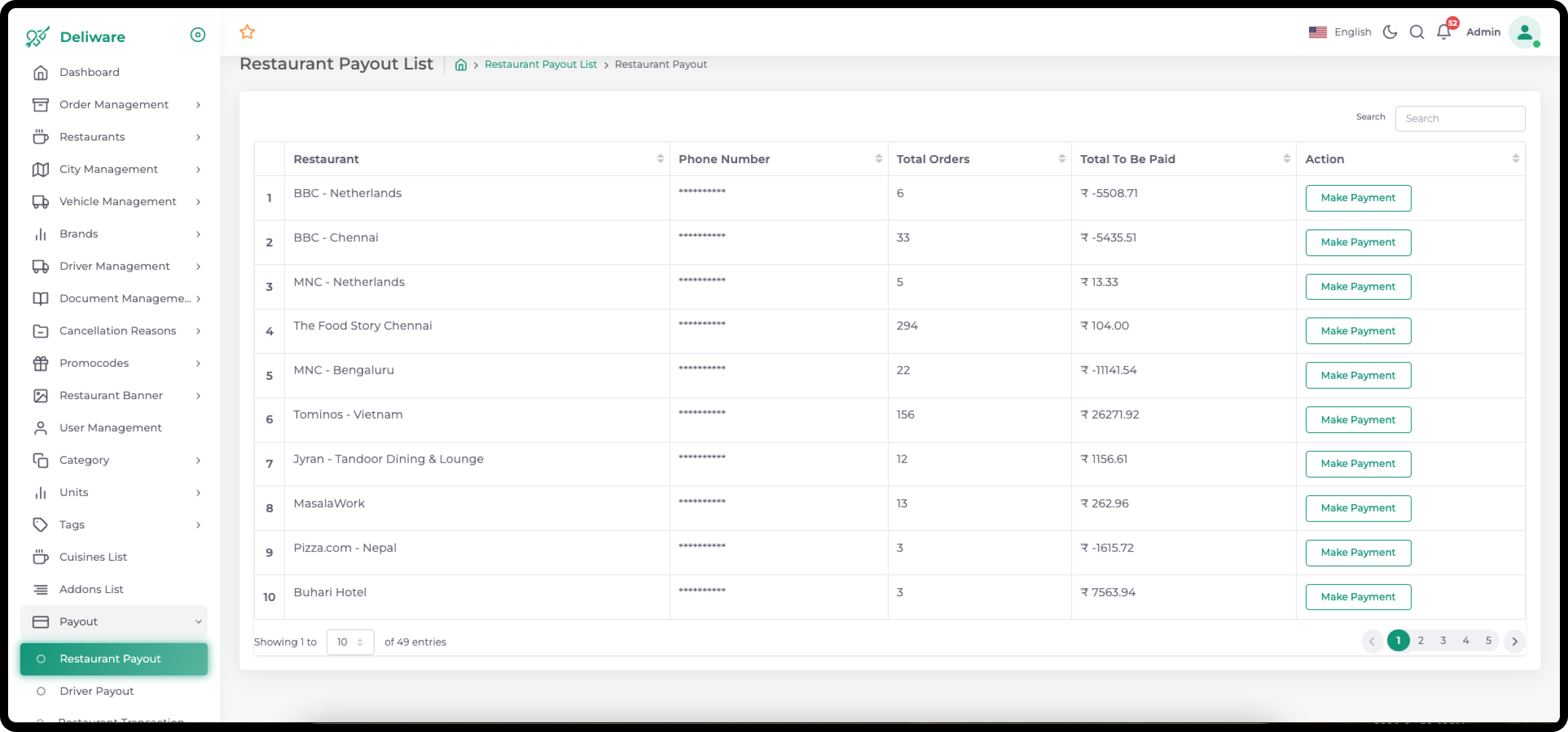The width and height of the screenshot is (1568, 732).
Task: Click the table Search input field
Action: pos(1460,118)
